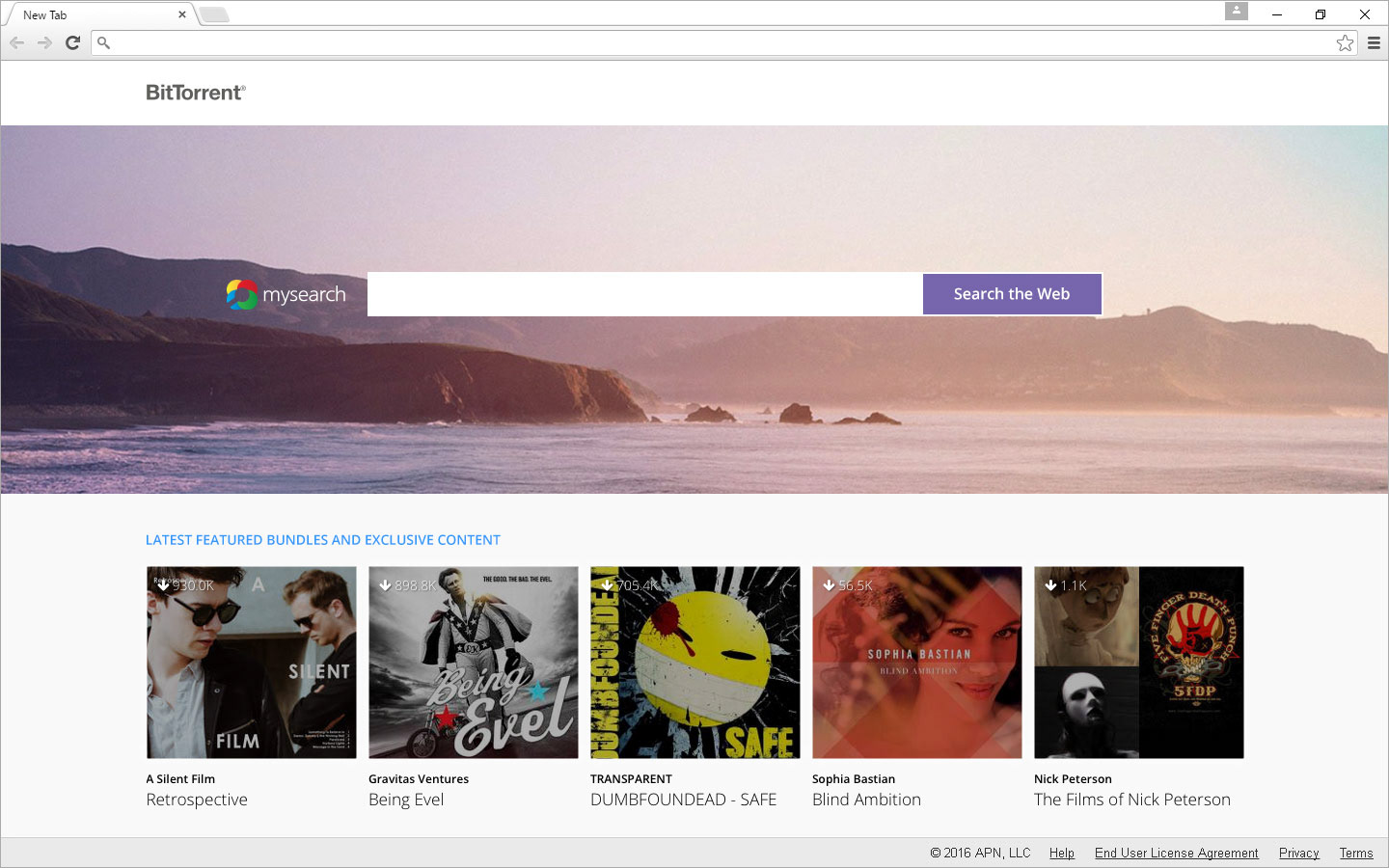Click the 2016 APN, LLC copyright text
The height and width of the screenshot is (868, 1389).
click(980, 853)
